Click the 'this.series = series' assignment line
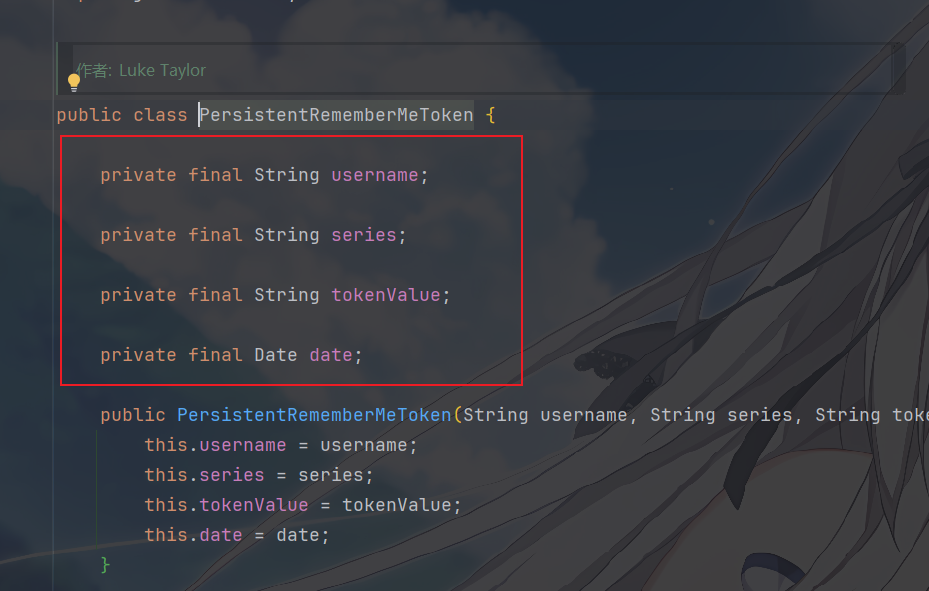 258,475
